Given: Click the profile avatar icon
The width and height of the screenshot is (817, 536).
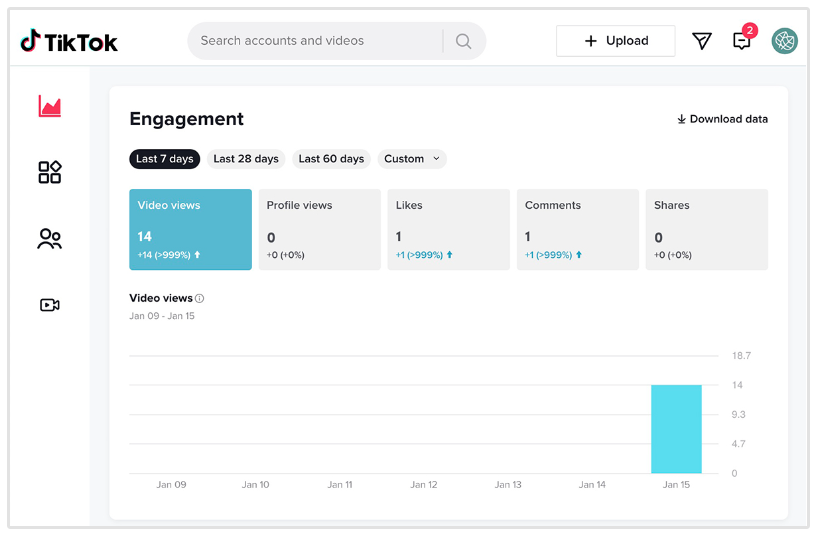Looking at the screenshot, I should tap(785, 41).
